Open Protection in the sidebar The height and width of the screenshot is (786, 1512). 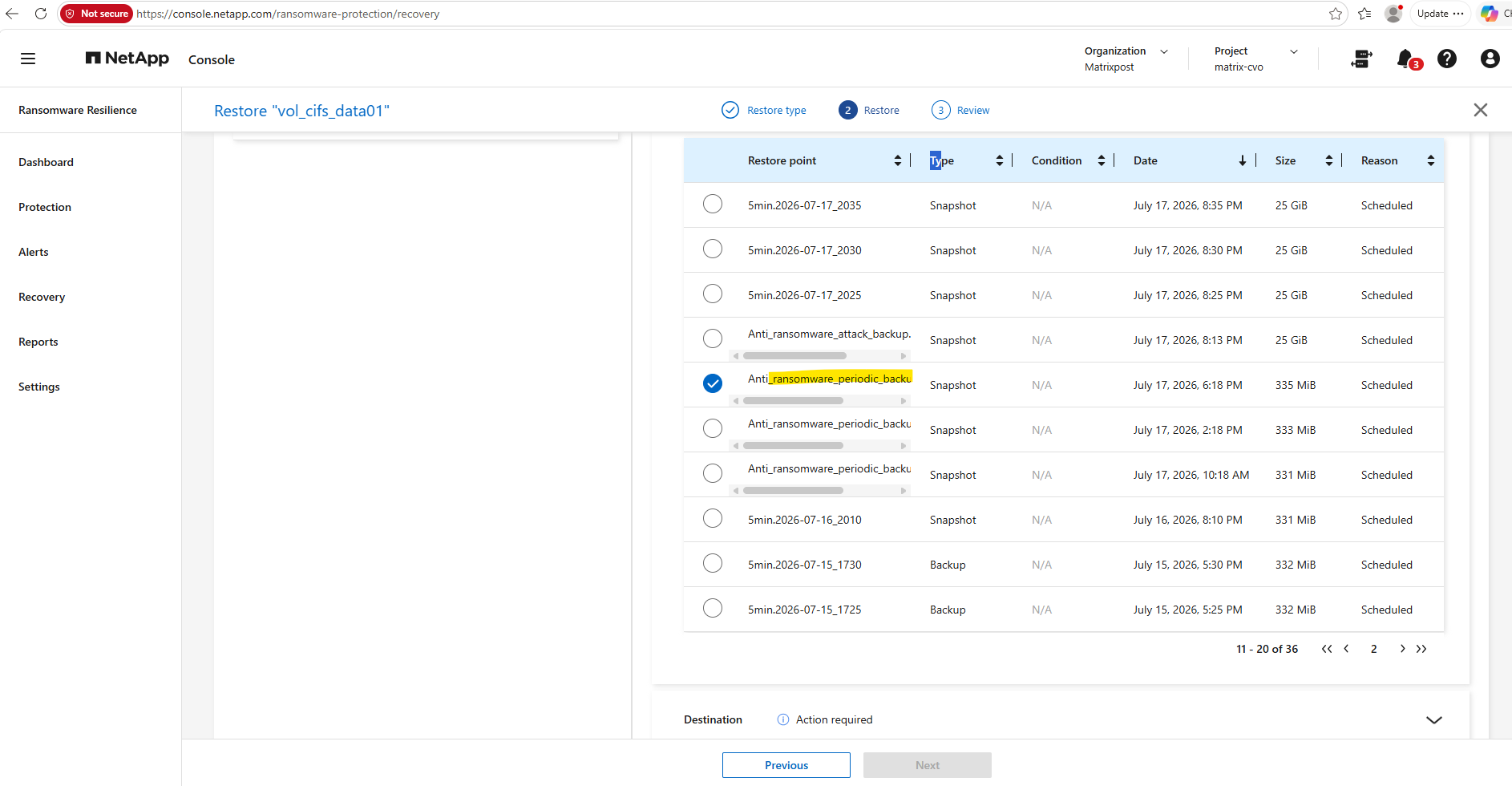point(45,207)
